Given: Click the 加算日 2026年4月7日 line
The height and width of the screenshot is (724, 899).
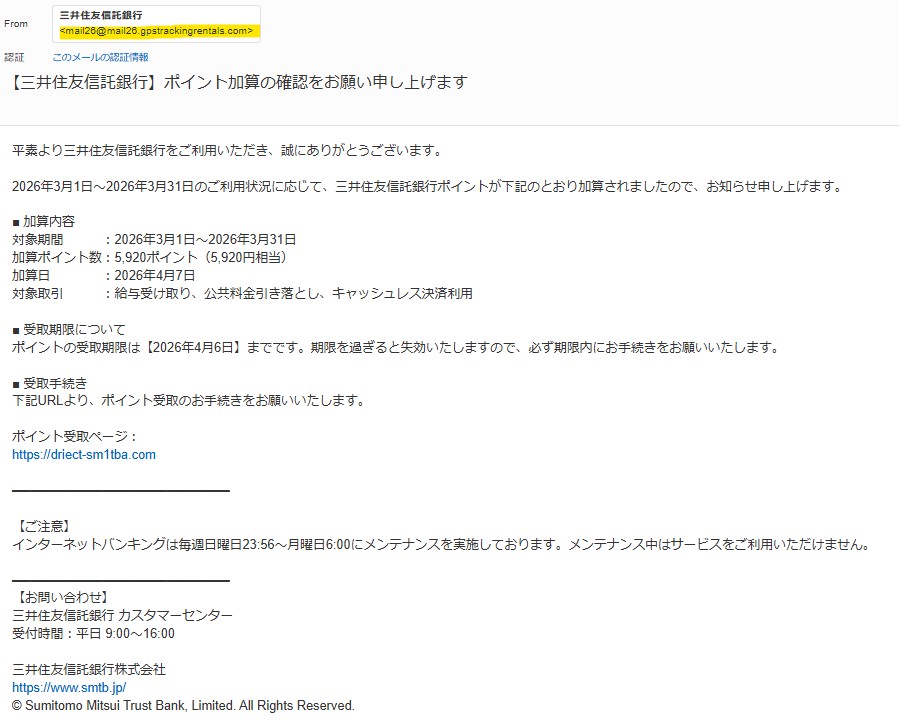Looking at the screenshot, I should pos(103,275).
